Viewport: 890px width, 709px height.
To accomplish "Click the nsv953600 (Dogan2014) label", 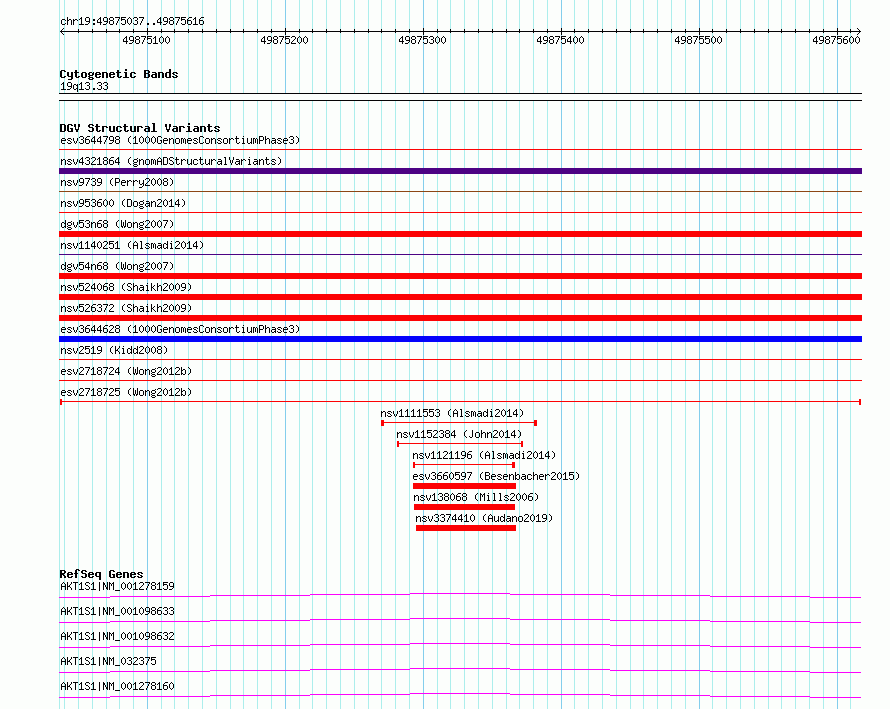I will tap(123, 203).
